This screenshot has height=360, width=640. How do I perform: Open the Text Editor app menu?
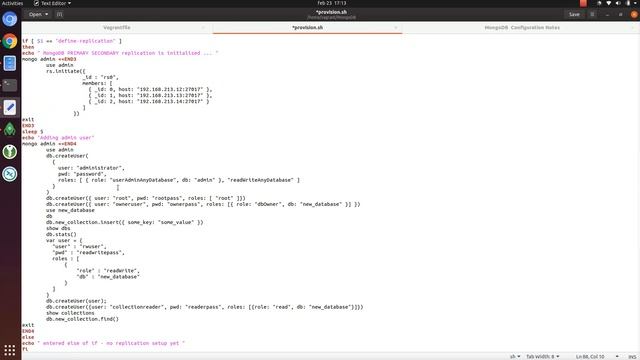tap(53, 3)
